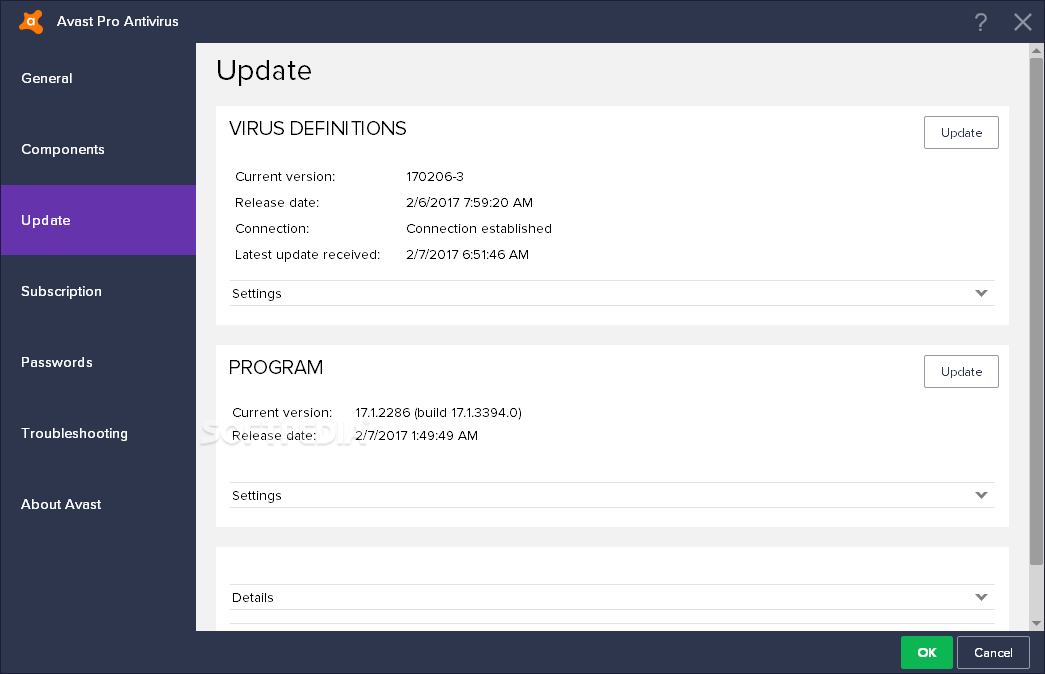Image resolution: width=1045 pixels, height=674 pixels.
Task: Click the chevron beside Details
Action: click(981, 597)
